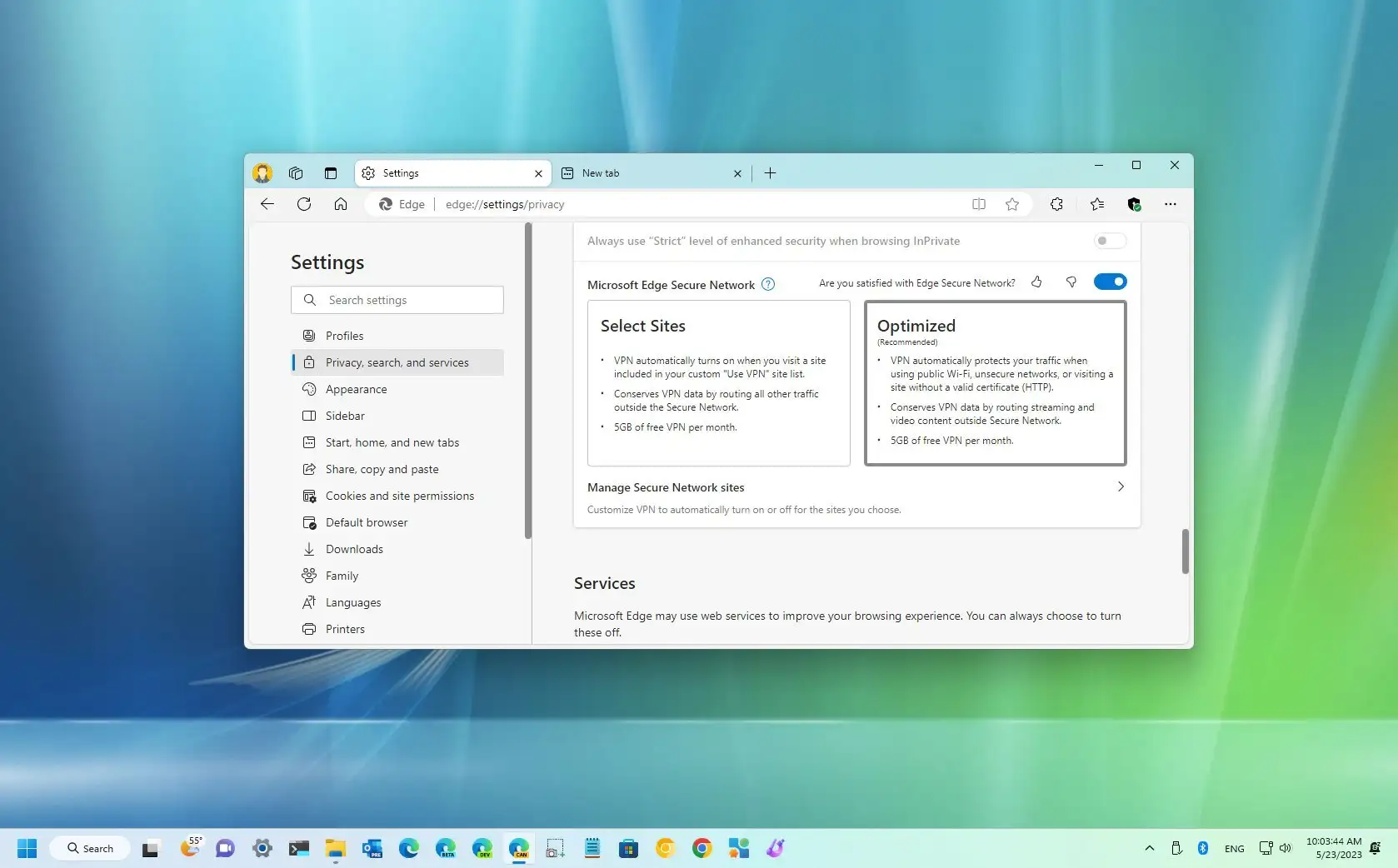1398x868 pixels.
Task: Launch Google Chrome from the taskbar
Action: click(701, 848)
